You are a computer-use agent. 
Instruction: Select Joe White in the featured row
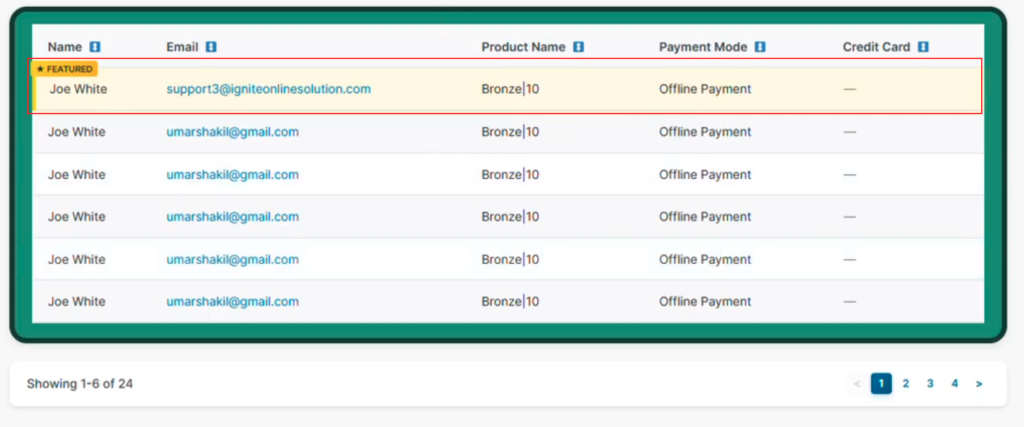pos(78,89)
